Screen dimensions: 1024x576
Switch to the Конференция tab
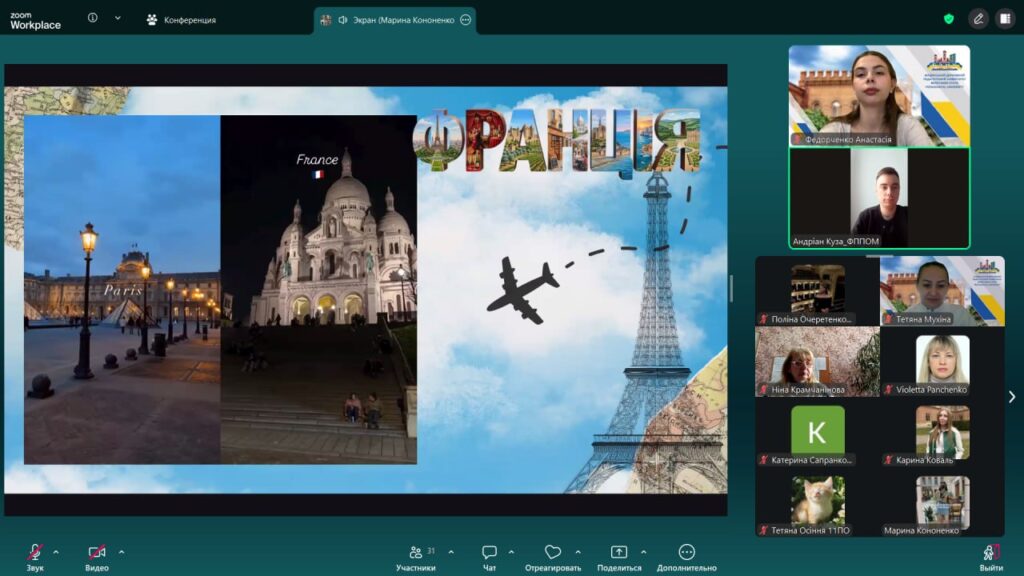click(181, 20)
